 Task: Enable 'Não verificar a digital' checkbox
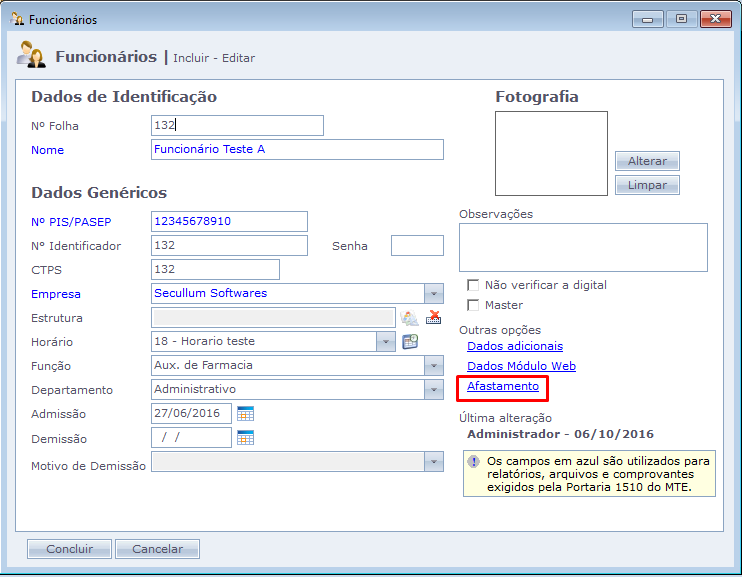coord(473,285)
